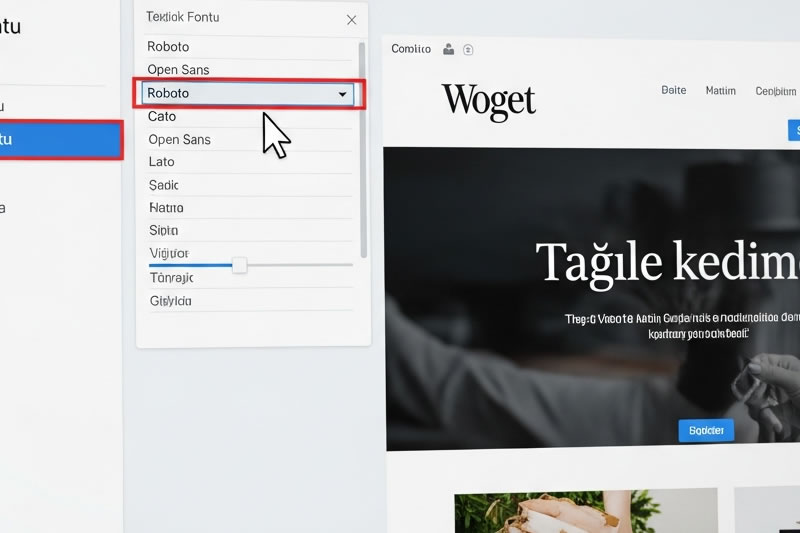This screenshot has height=533, width=800.
Task: Open the Cepibim navigation link
Action: coord(776,91)
